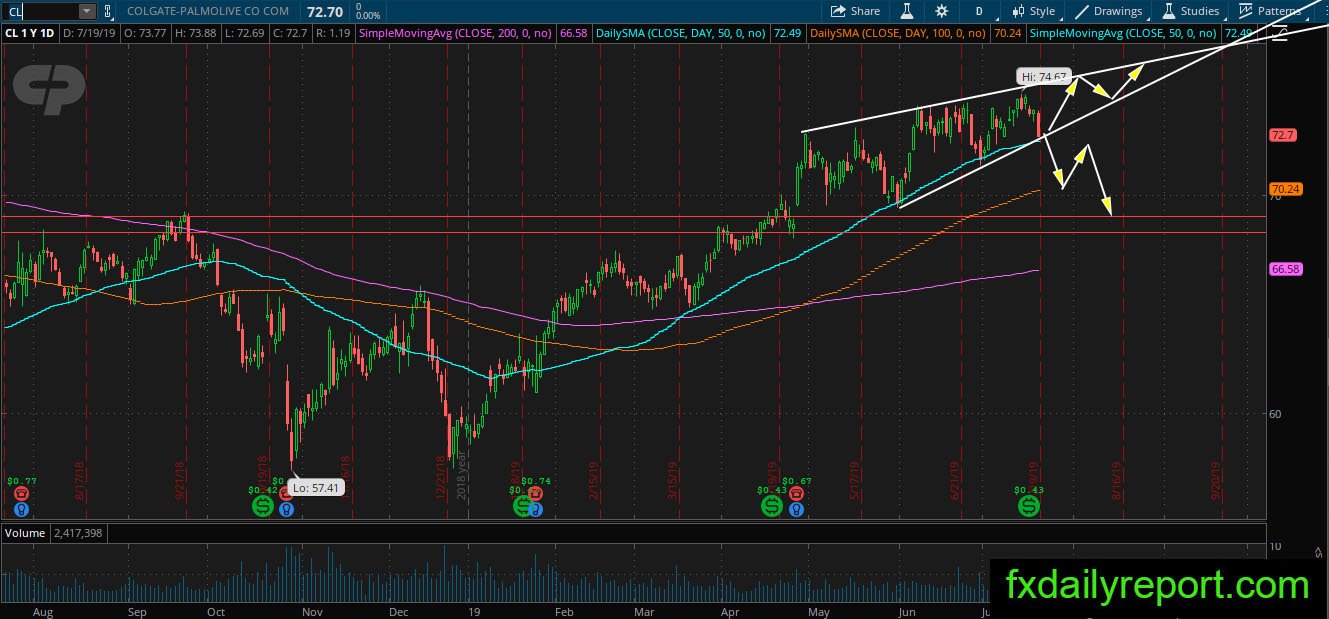Viewport: 1329px width, 619px height.
Task: Click the Volume study label
Action: click(25, 533)
